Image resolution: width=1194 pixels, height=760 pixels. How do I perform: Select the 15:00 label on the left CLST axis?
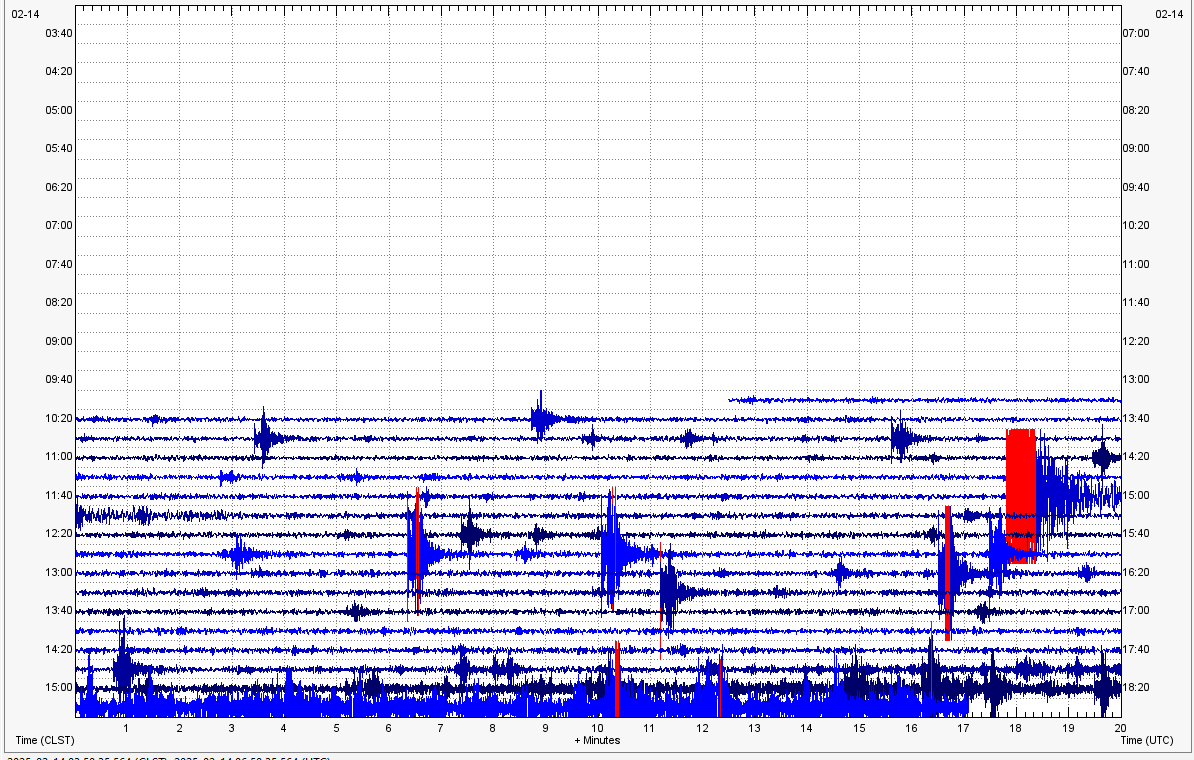click(58, 688)
